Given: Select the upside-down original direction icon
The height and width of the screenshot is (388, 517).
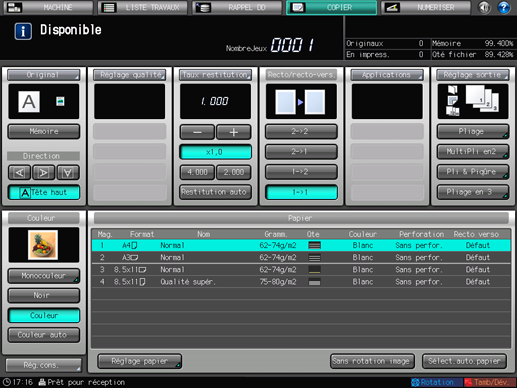Looking at the screenshot, I should click(68, 173).
